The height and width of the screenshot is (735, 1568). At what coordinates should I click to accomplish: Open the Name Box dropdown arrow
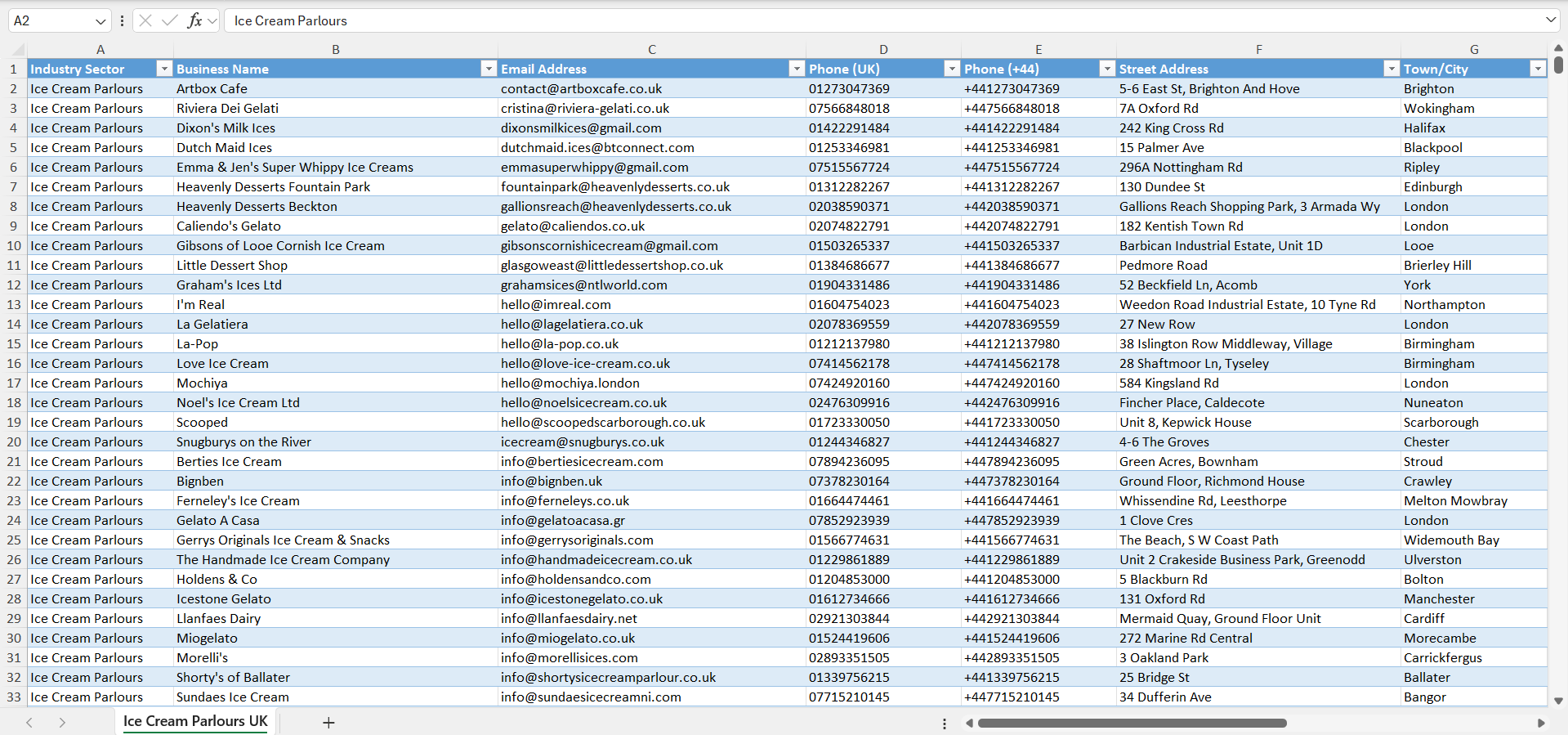pyautogui.click(x=101, y=21)
